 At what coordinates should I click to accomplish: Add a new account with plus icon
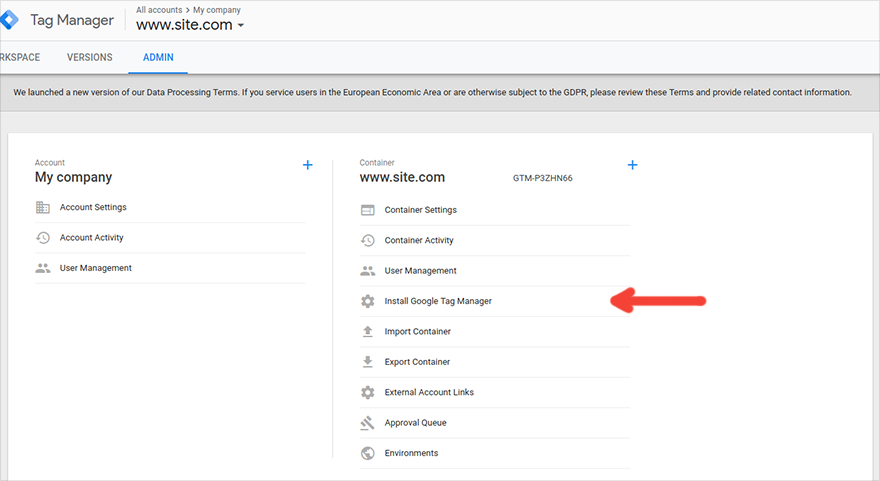coord(308,165)
